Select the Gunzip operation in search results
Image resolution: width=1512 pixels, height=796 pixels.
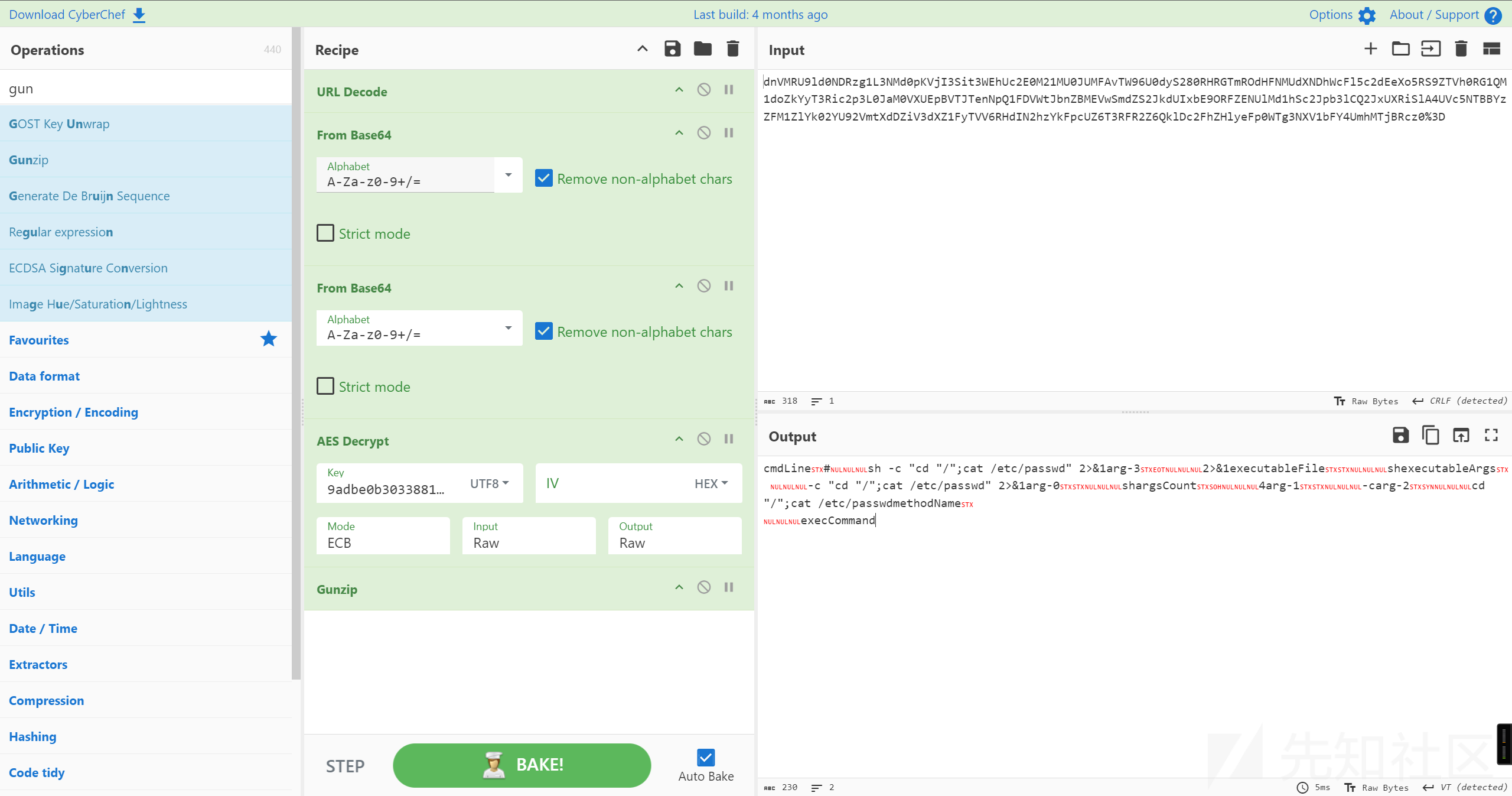tap(146, 160)
